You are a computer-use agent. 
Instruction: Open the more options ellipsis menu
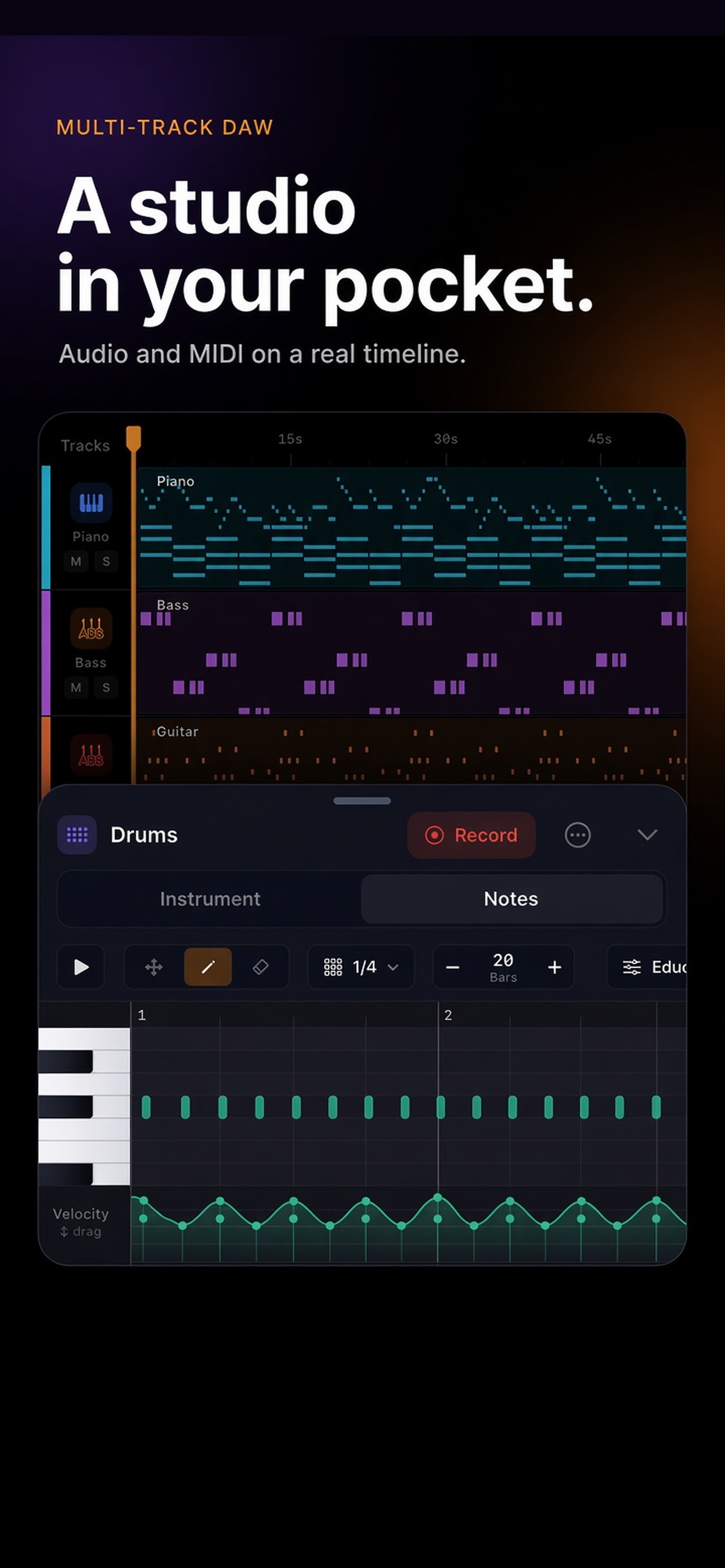point(577,835)
